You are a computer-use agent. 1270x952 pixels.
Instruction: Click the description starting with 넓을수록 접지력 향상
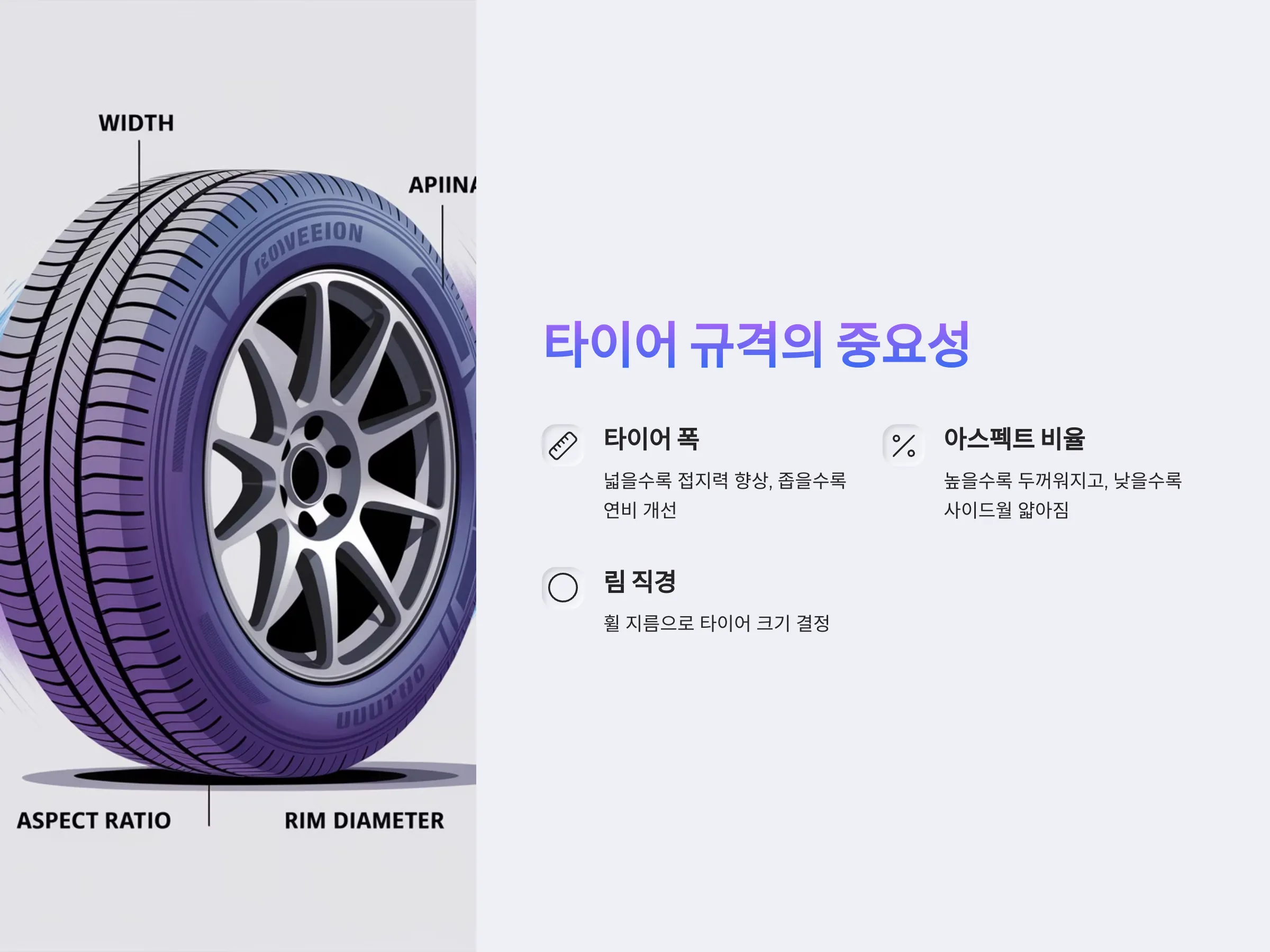[724, 495]
